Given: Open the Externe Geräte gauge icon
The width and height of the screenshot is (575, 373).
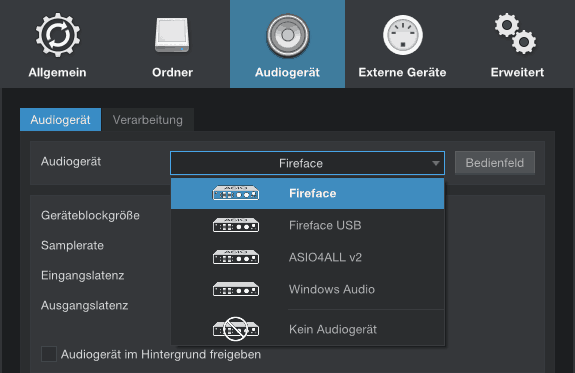Looking at the screenshot, I should point(403,35).
